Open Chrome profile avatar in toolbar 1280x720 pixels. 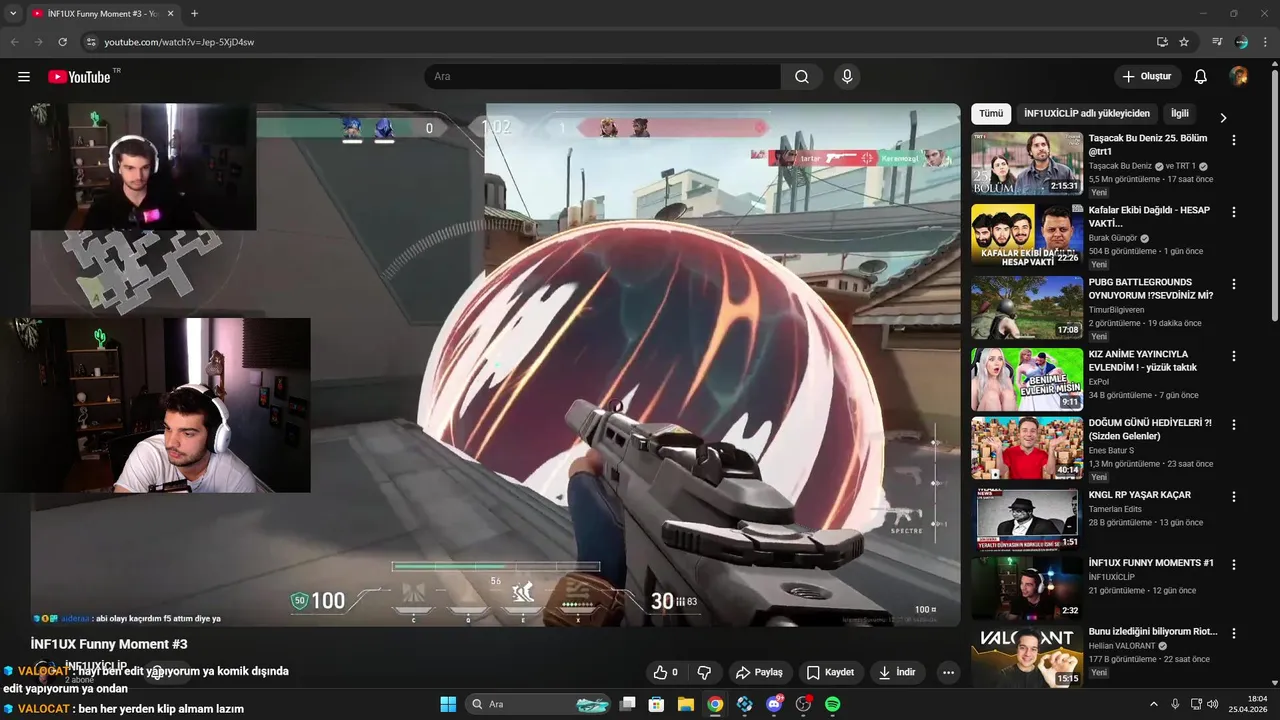click(x=1241, y=42)
